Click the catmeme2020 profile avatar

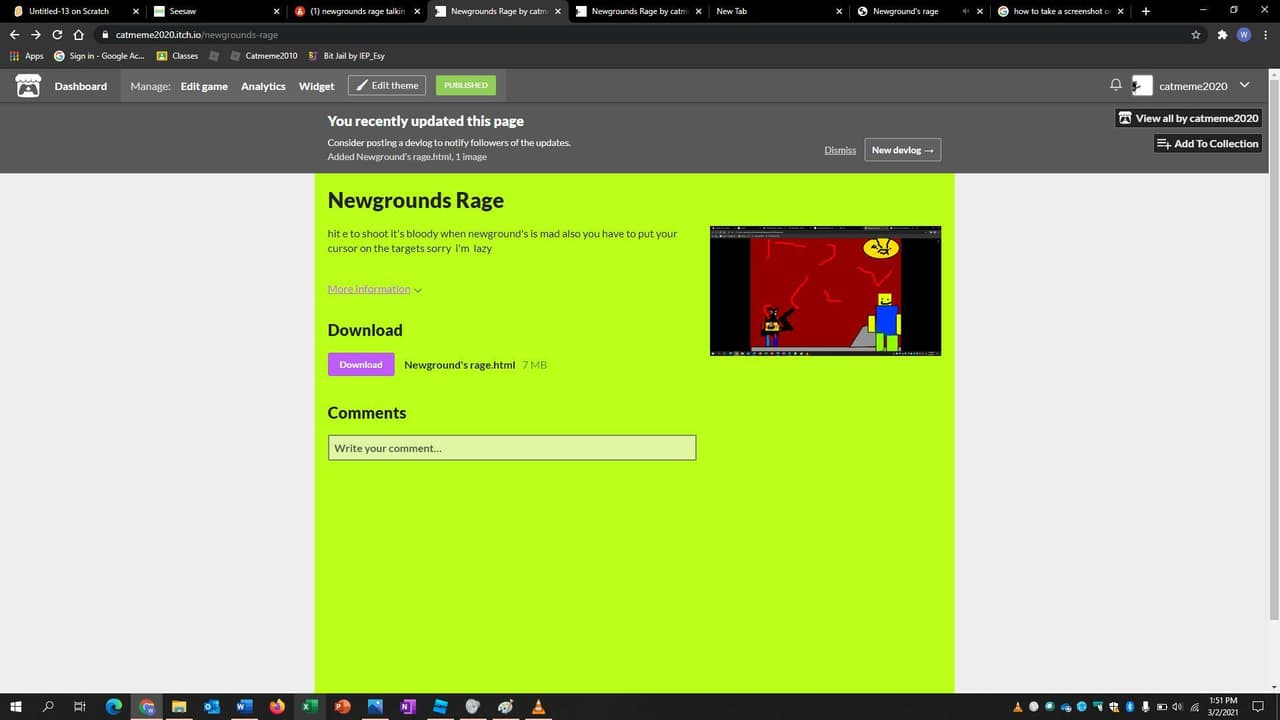1142,86
